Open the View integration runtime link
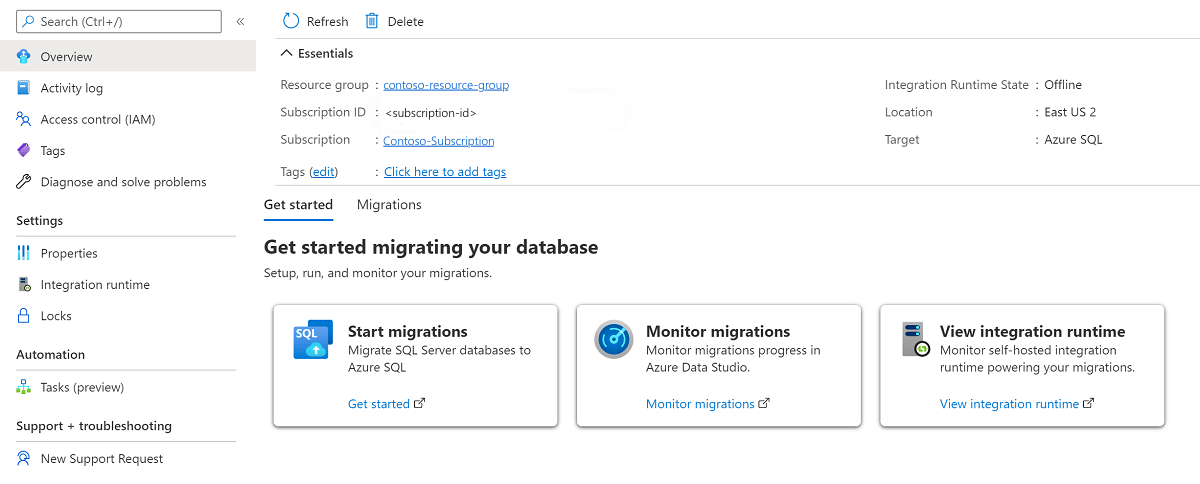1200x484 pixels. point(1009,404)
